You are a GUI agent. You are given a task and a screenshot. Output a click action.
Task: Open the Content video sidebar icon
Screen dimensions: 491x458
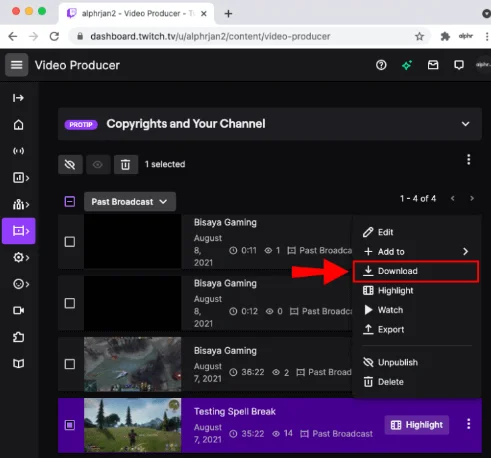click(19, 231)
